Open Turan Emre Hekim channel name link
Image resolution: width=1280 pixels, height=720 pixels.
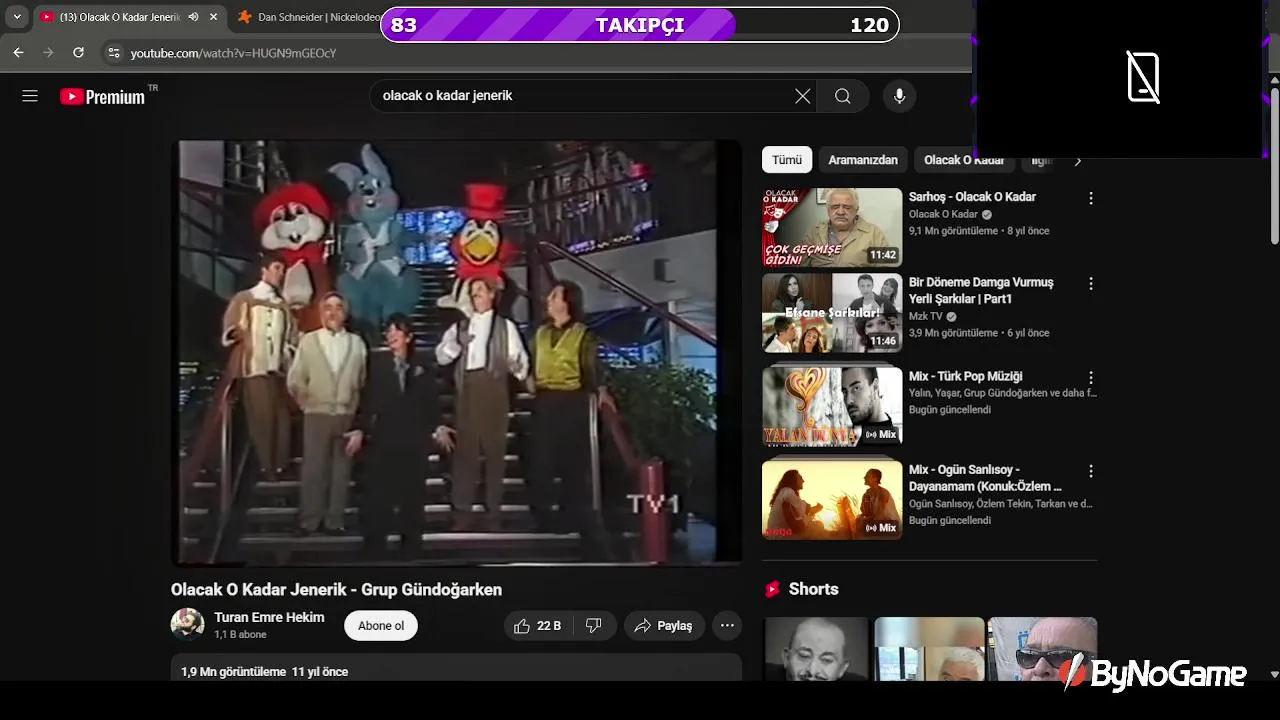pyautogui.click(x=269, y=617)
